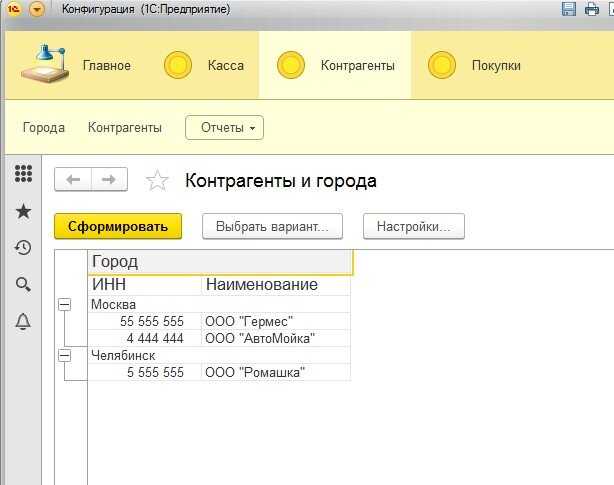Collapse the Москва group

(x=64, y=305)
